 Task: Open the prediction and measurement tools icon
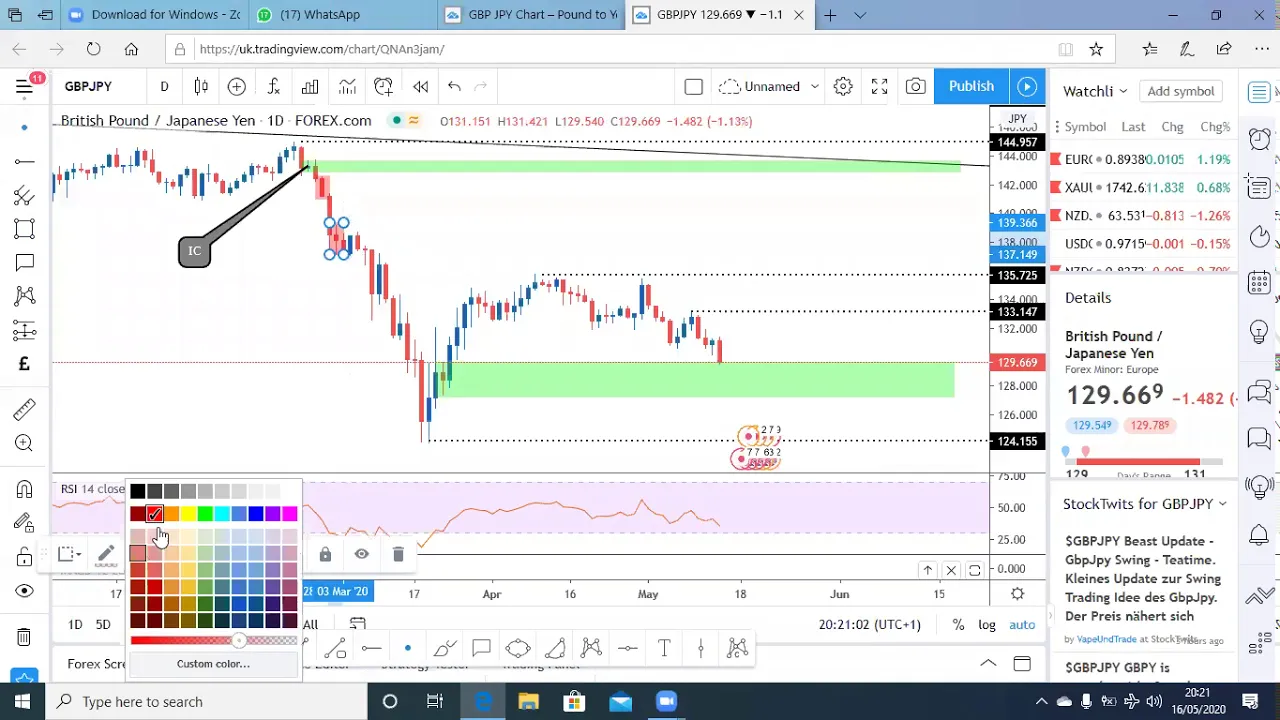(25, 330)
